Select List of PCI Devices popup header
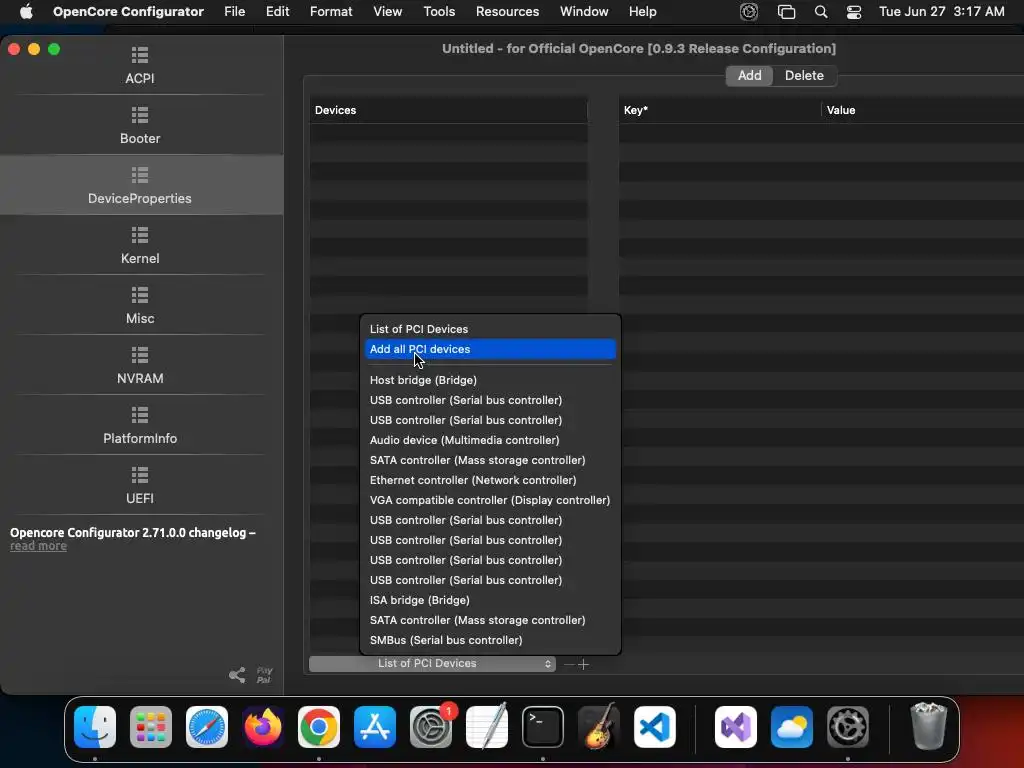 (490, 329)
